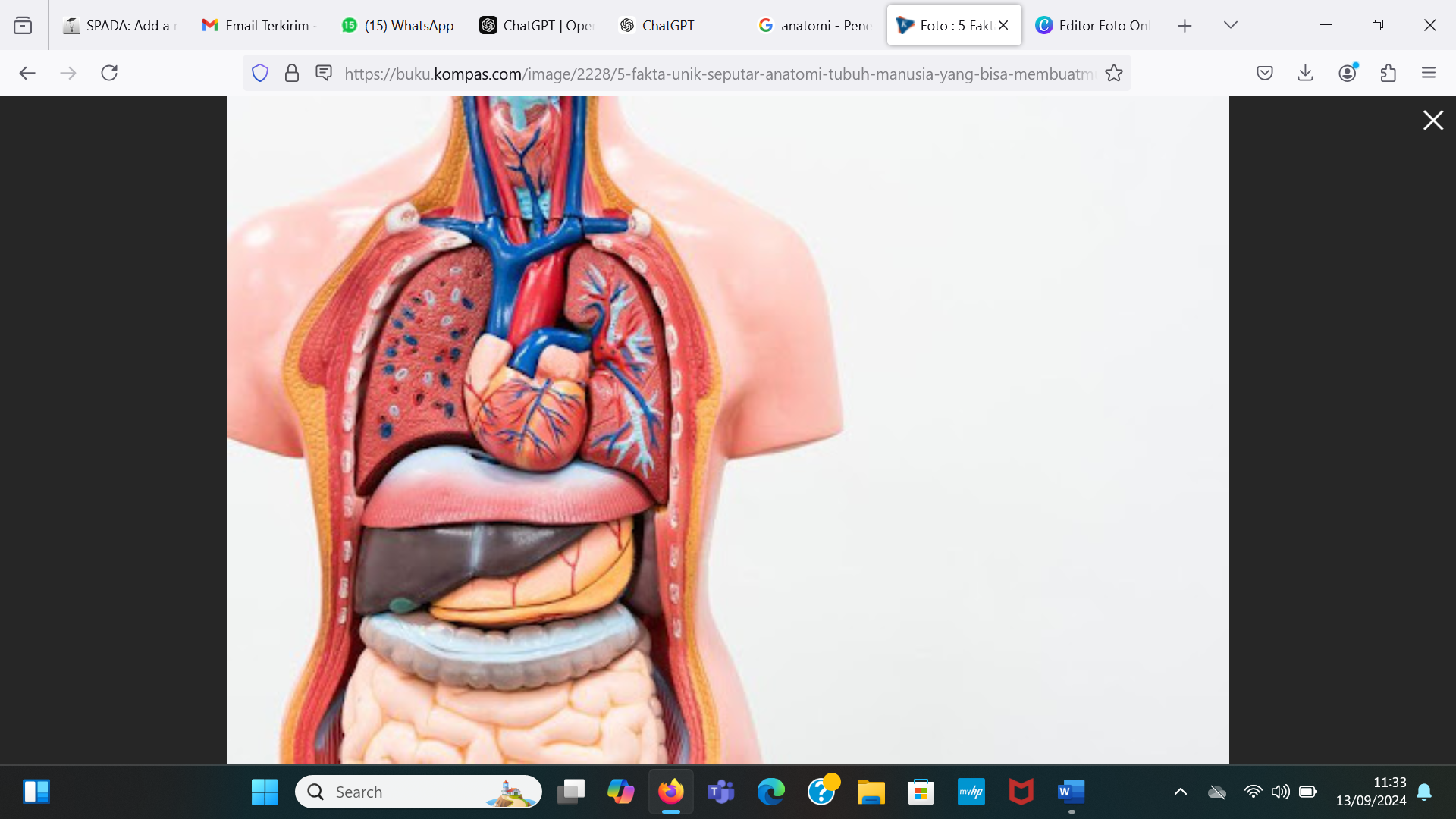The width and height of the screenshot is (1456, 819).
Task: Switch to anatomi Google search tab
Action: point(815,26)
